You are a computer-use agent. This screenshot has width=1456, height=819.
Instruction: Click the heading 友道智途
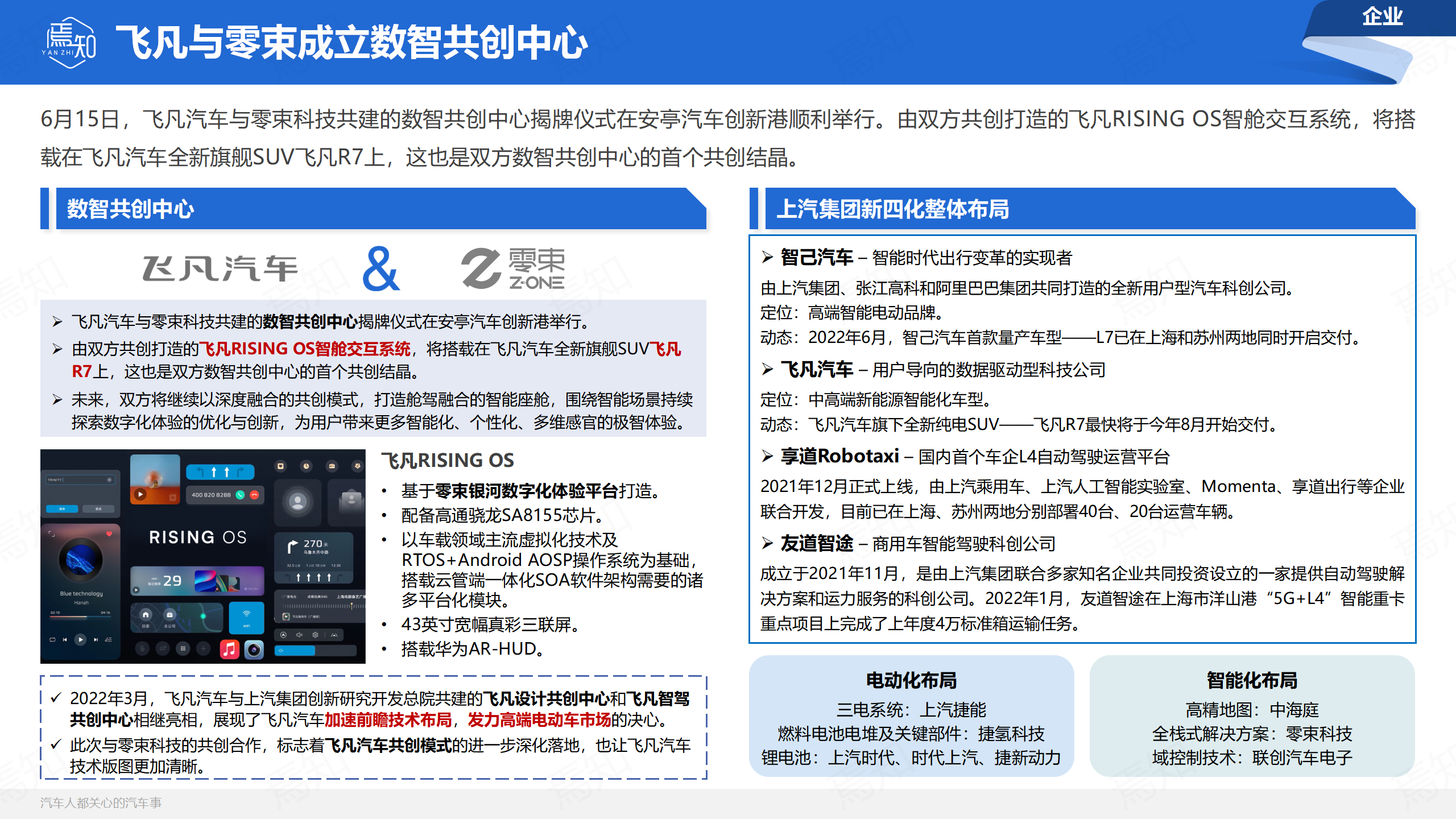[x=817, y=544]
